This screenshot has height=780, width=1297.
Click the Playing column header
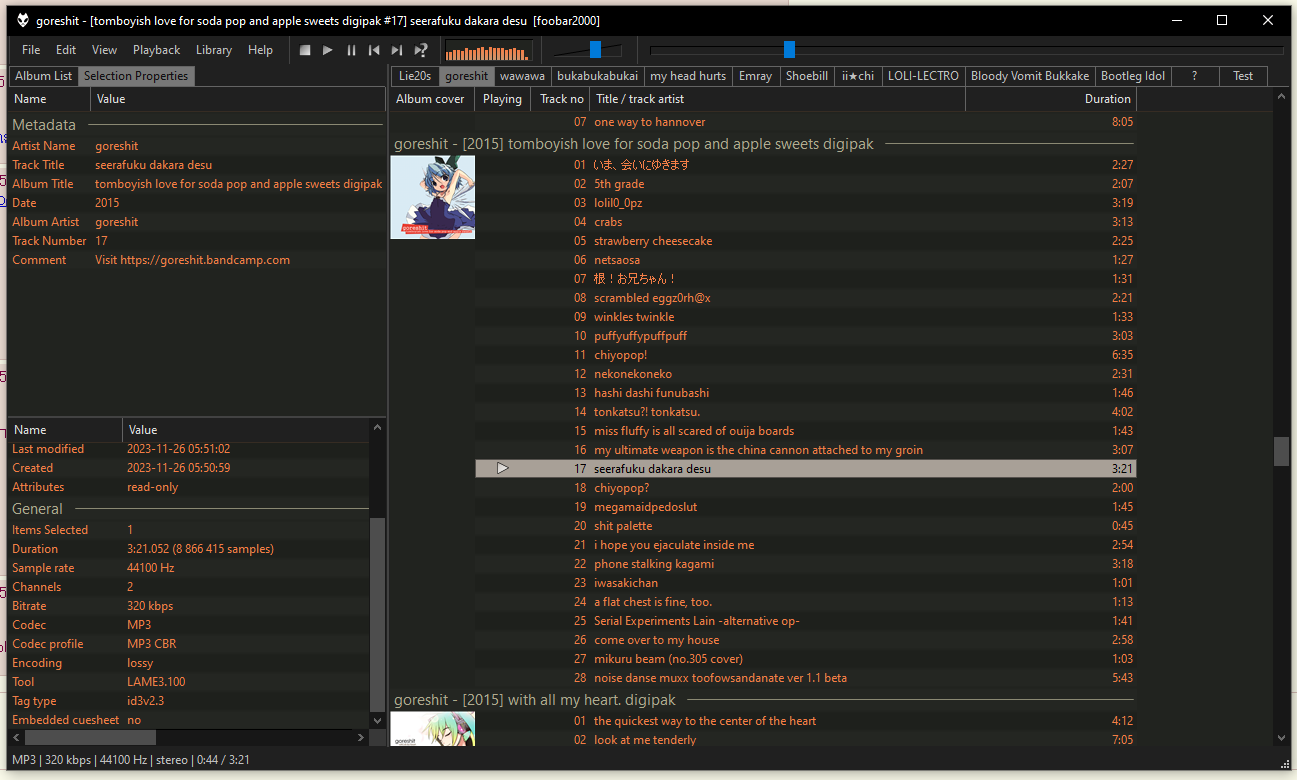tap(502, 99)
